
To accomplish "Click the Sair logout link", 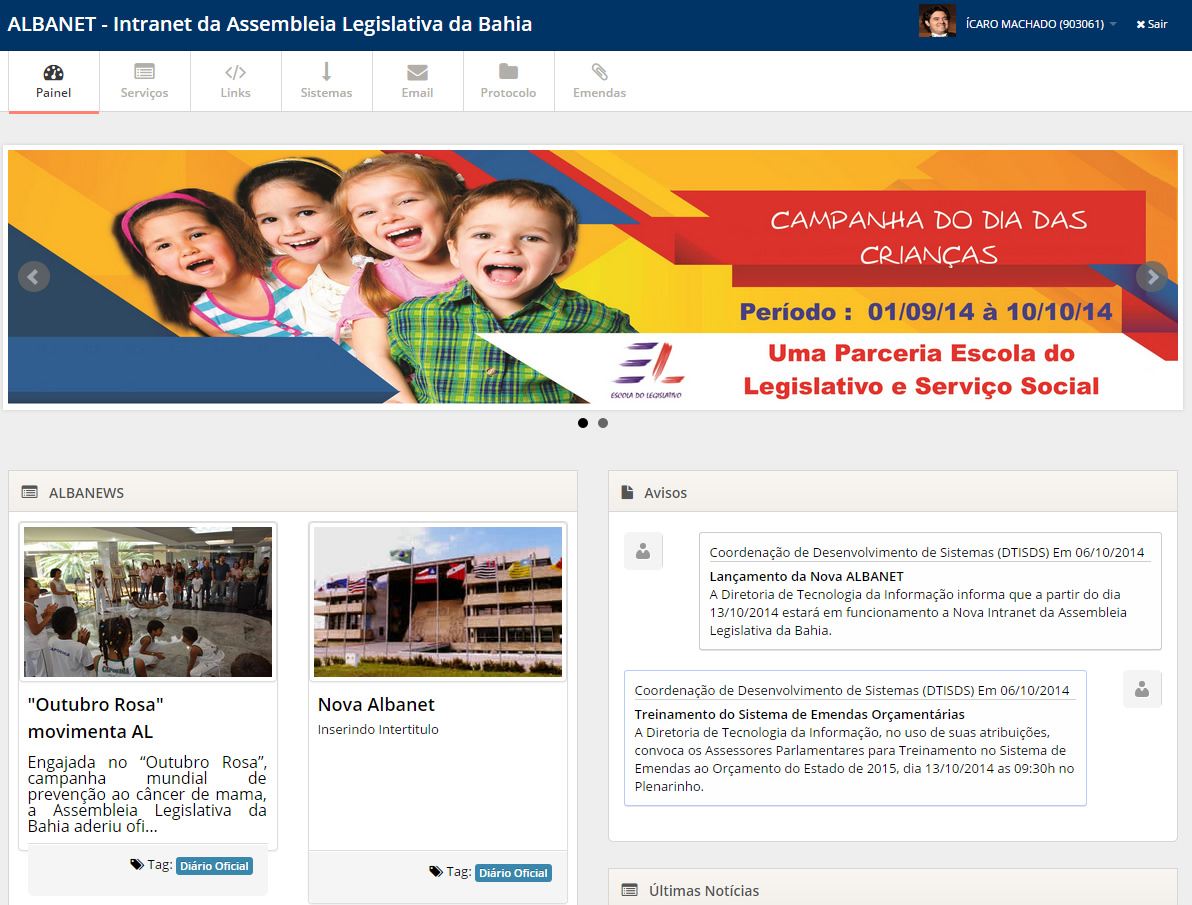I will pos(1152,24).
